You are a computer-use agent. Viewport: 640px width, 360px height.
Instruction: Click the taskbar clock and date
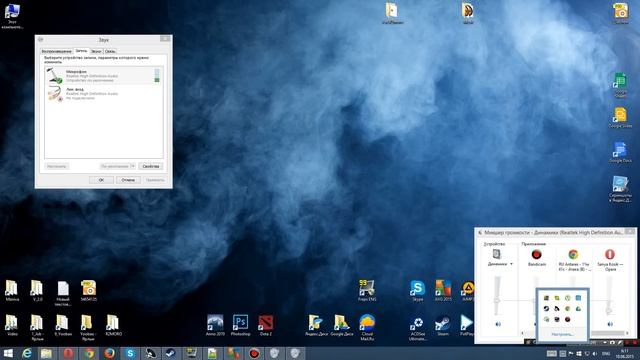click(x=625, y=353)
